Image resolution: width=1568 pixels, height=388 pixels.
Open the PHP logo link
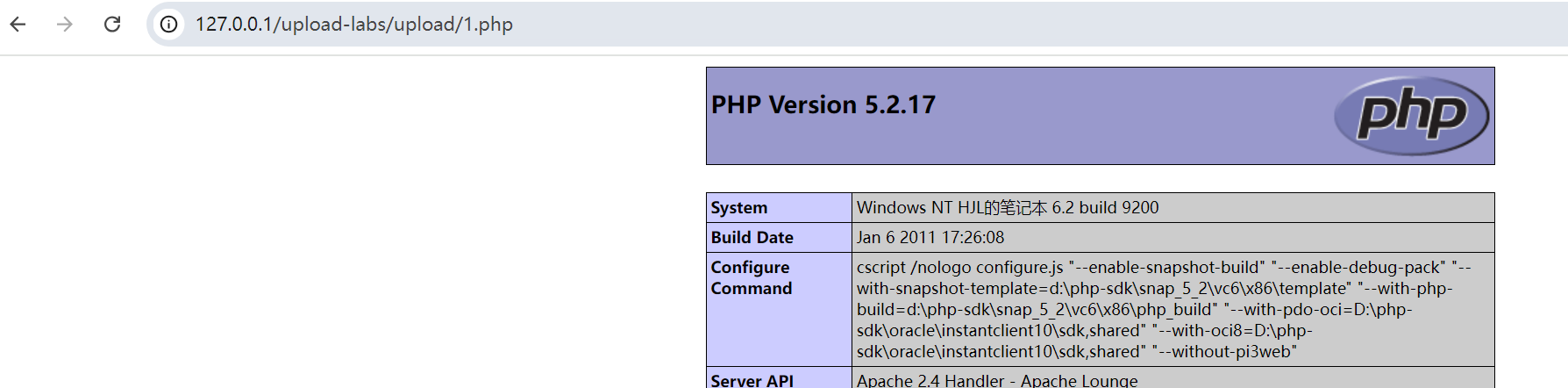[1411, 115]
